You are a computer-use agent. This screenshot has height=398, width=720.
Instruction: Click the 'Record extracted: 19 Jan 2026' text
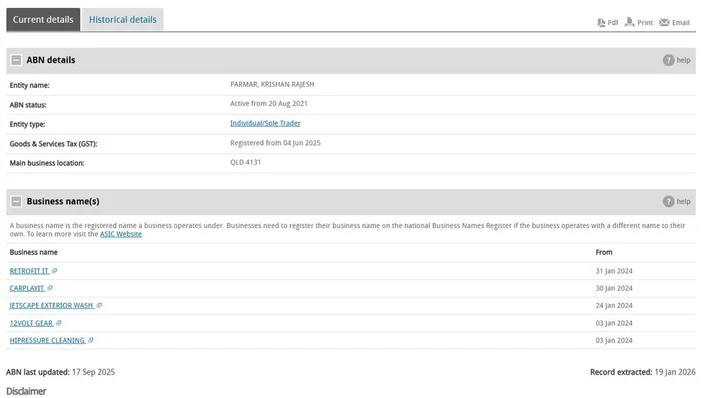tap(643, 372)
